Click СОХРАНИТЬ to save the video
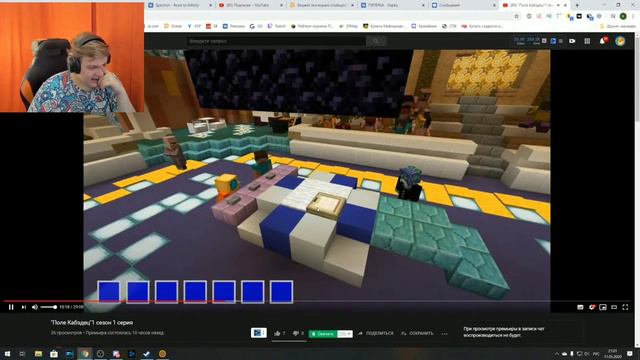The width and height of the screenshot is (640, 360). coord(417,333)
